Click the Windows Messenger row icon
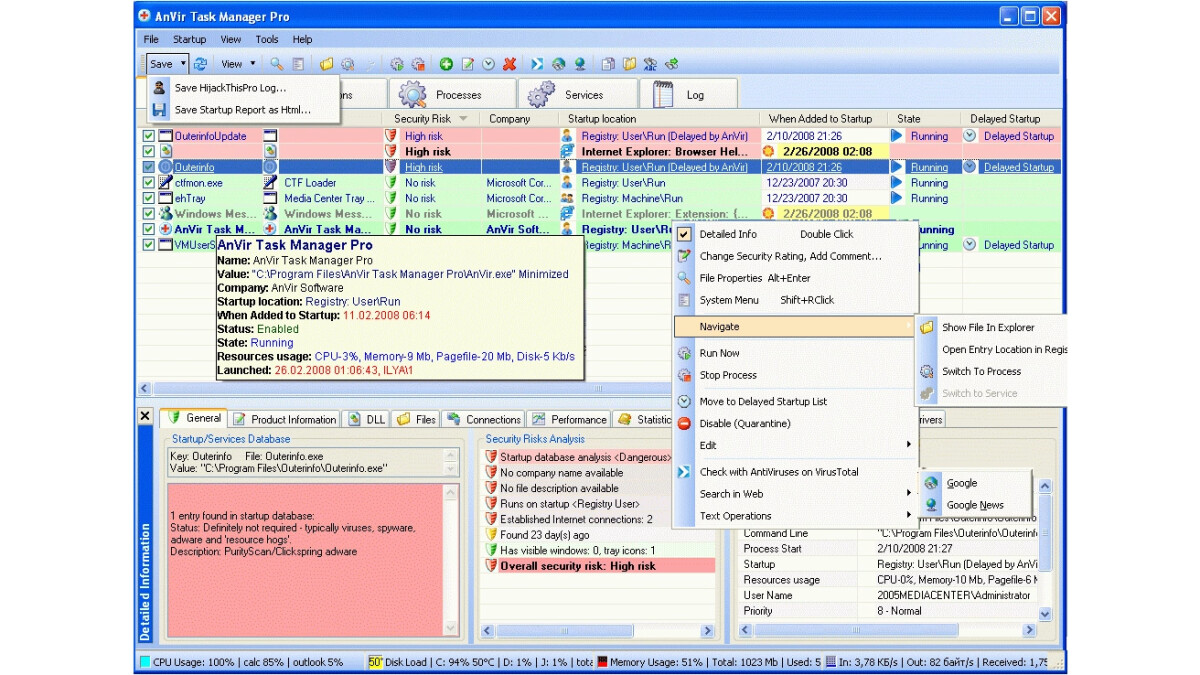This screenshot has height=675, width=1200. point(166,214)
